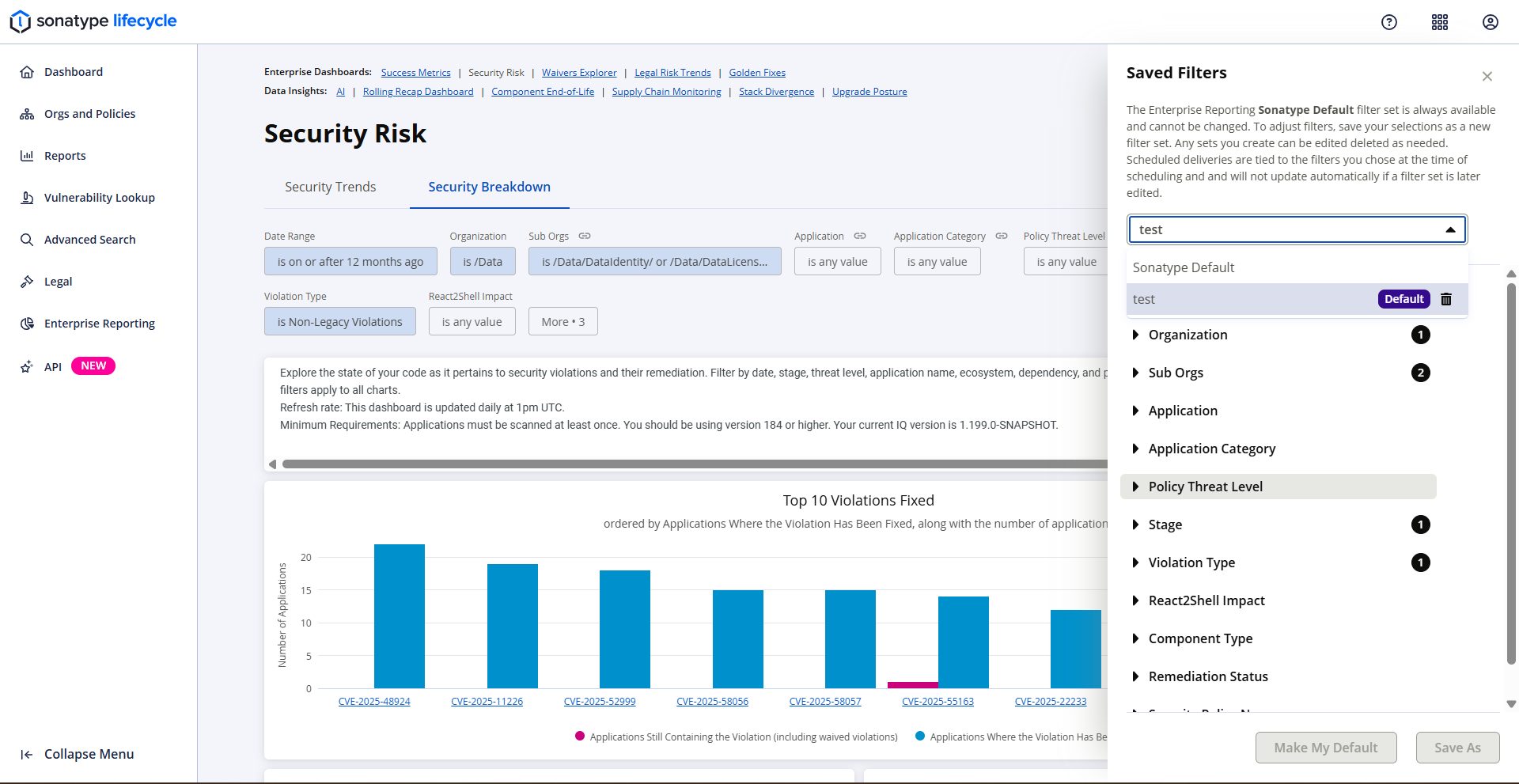Open the Rolling Recap Dashboard link
The image size is (1519, 784).
click(419, 92)
